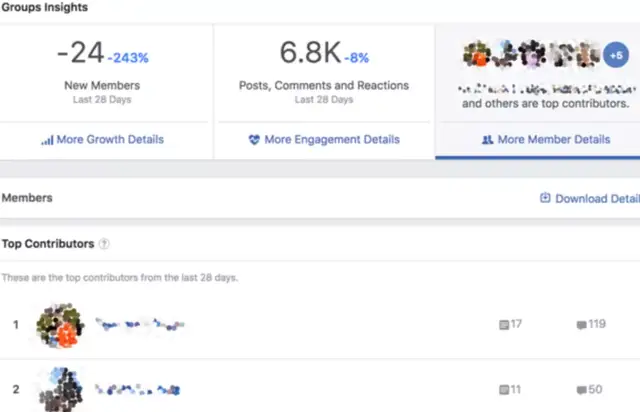
Task: Click the heart icon beside More Engagement Details
Action: coord(254,140)
